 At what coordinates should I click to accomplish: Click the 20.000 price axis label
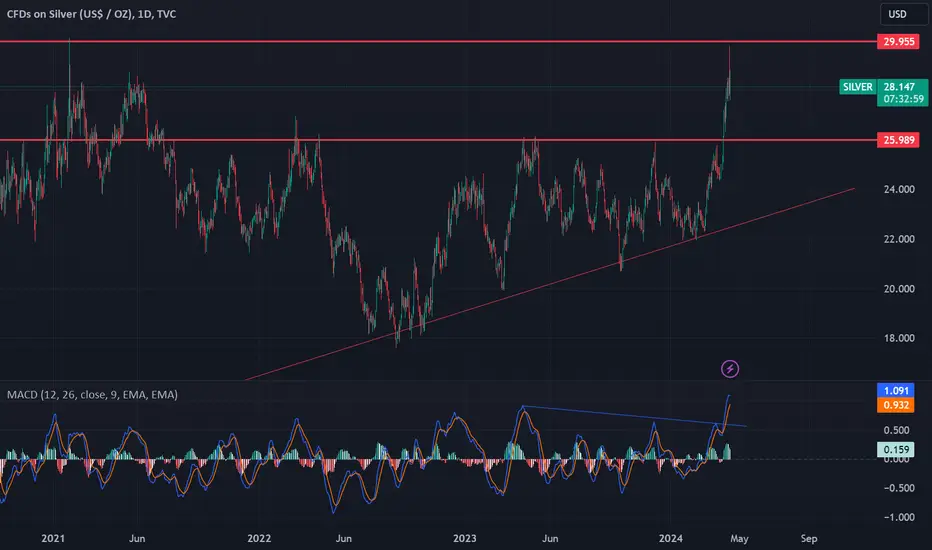point(899,289)
